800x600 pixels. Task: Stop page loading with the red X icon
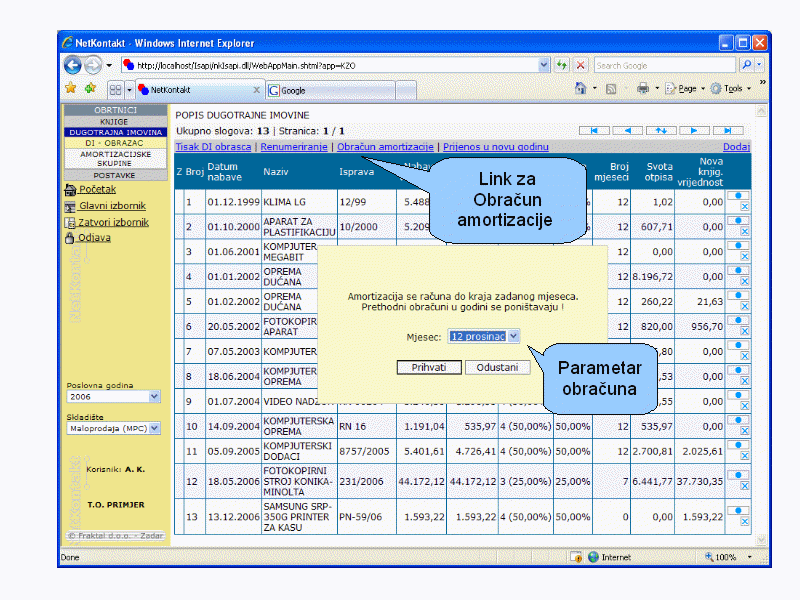coord(580,65)
